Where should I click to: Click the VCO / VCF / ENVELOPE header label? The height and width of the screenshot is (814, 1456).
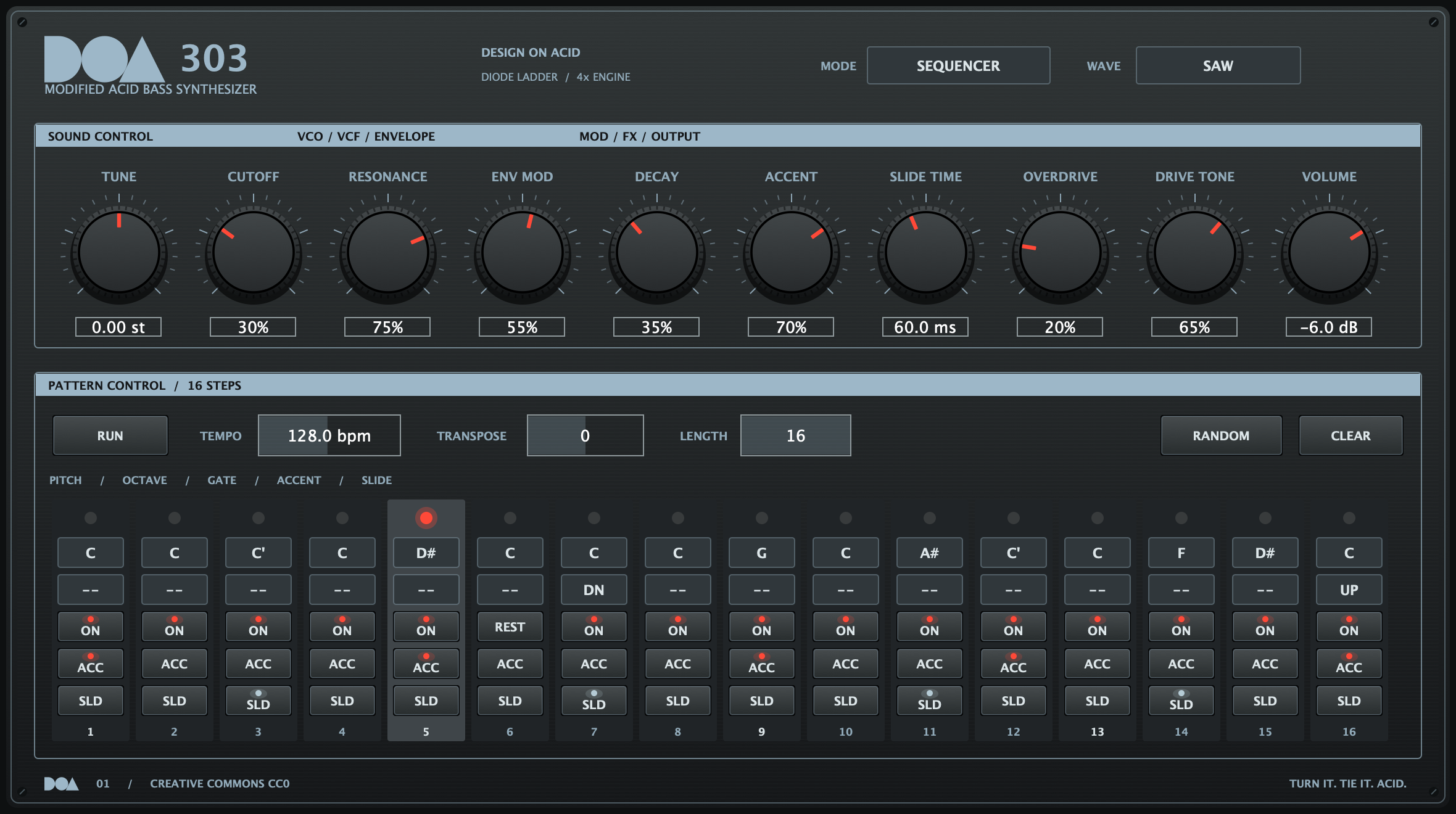click(x=366, y=136)
